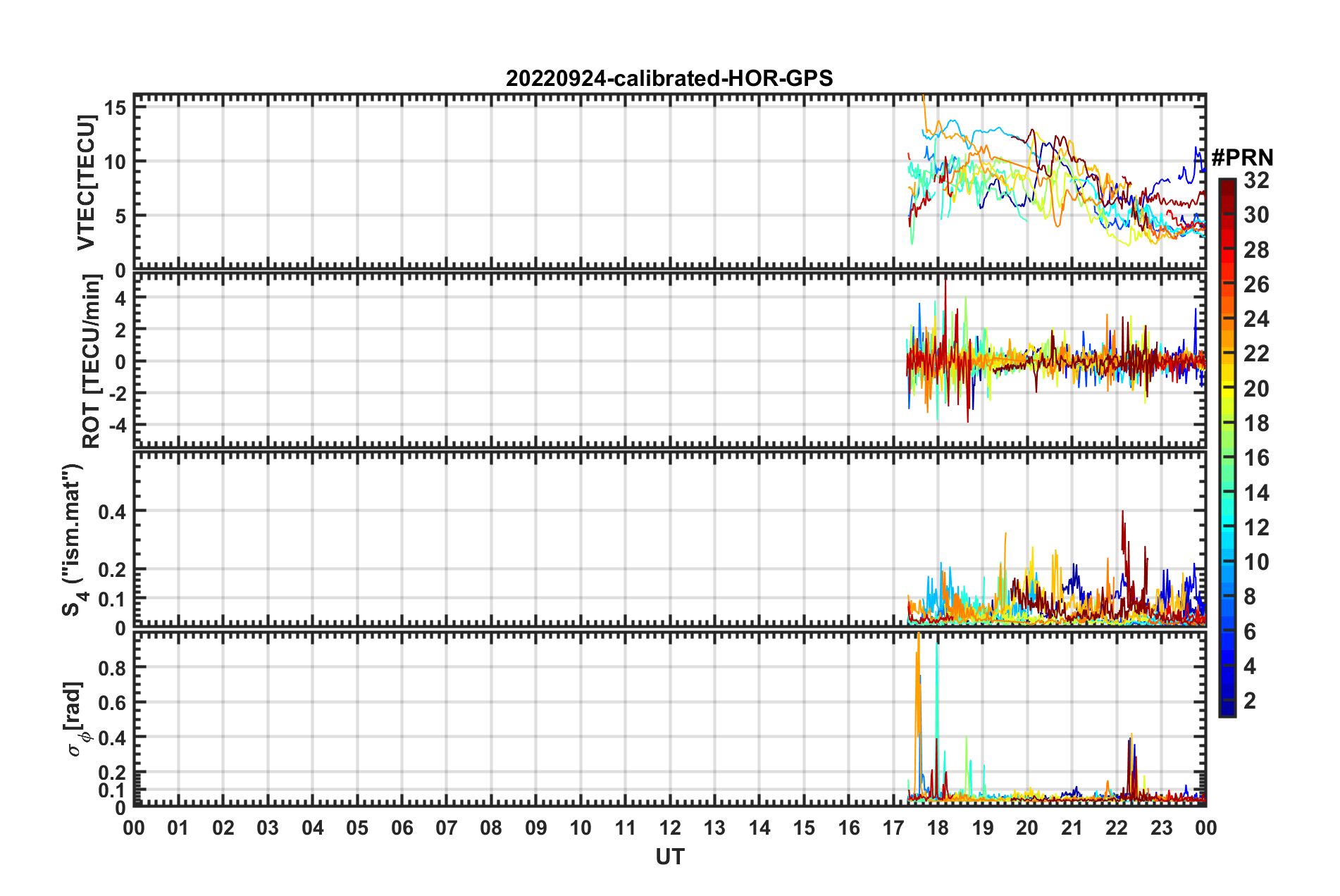1340x896 pixels.
Task: Click the VTEC[TECU] axis label
Action: (x=85, y=182)
